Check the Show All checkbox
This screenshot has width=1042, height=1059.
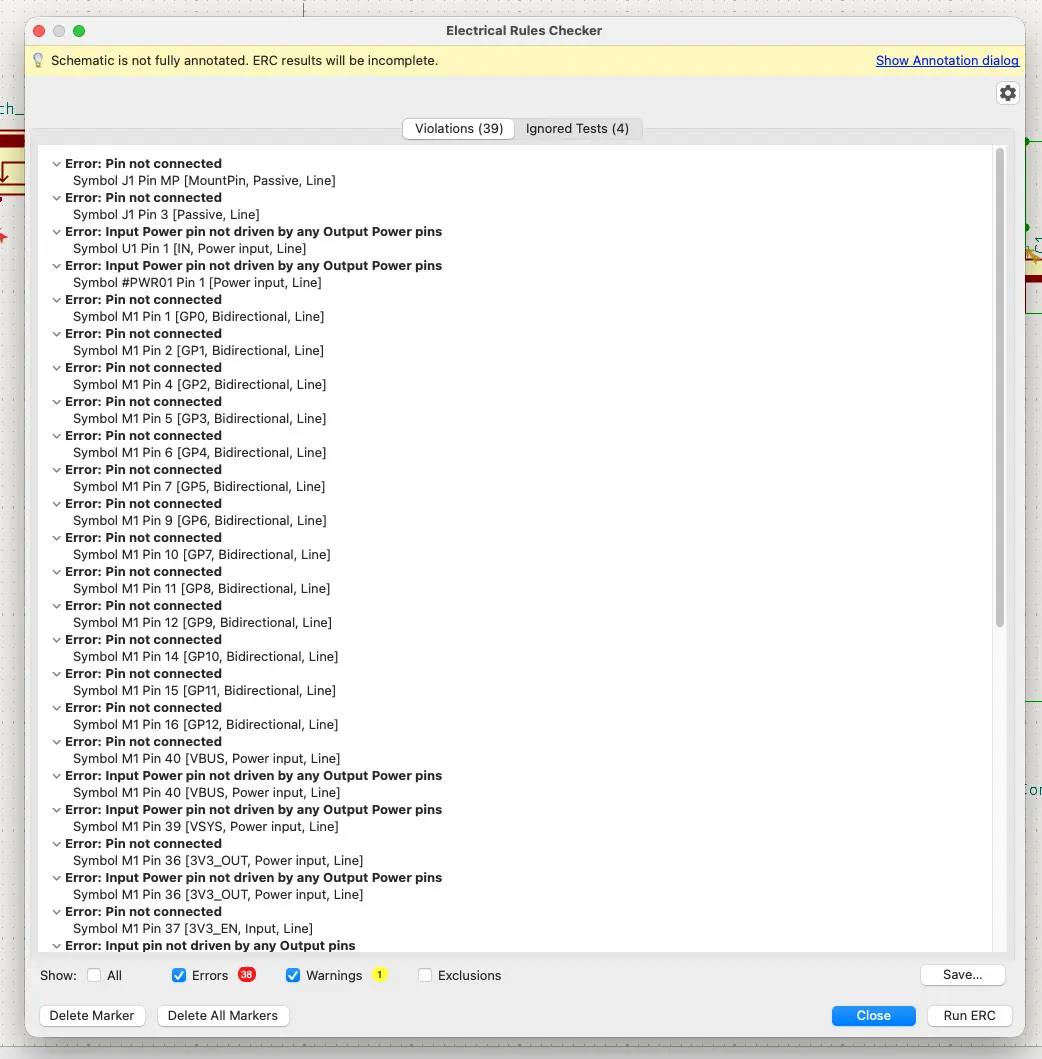pyautogui.click(x=95, y=975)
